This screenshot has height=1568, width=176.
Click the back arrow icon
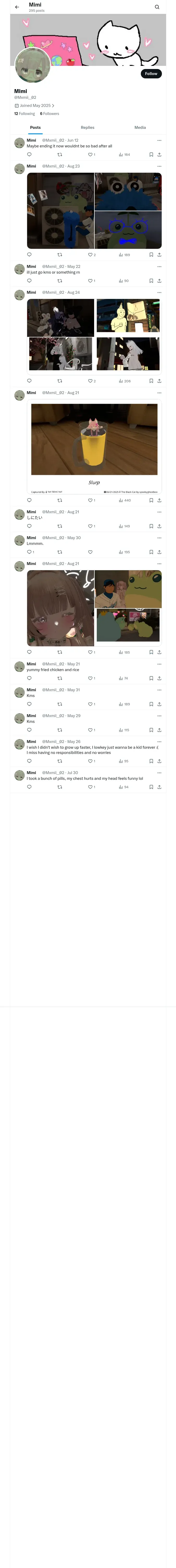(x=17, y=7)
